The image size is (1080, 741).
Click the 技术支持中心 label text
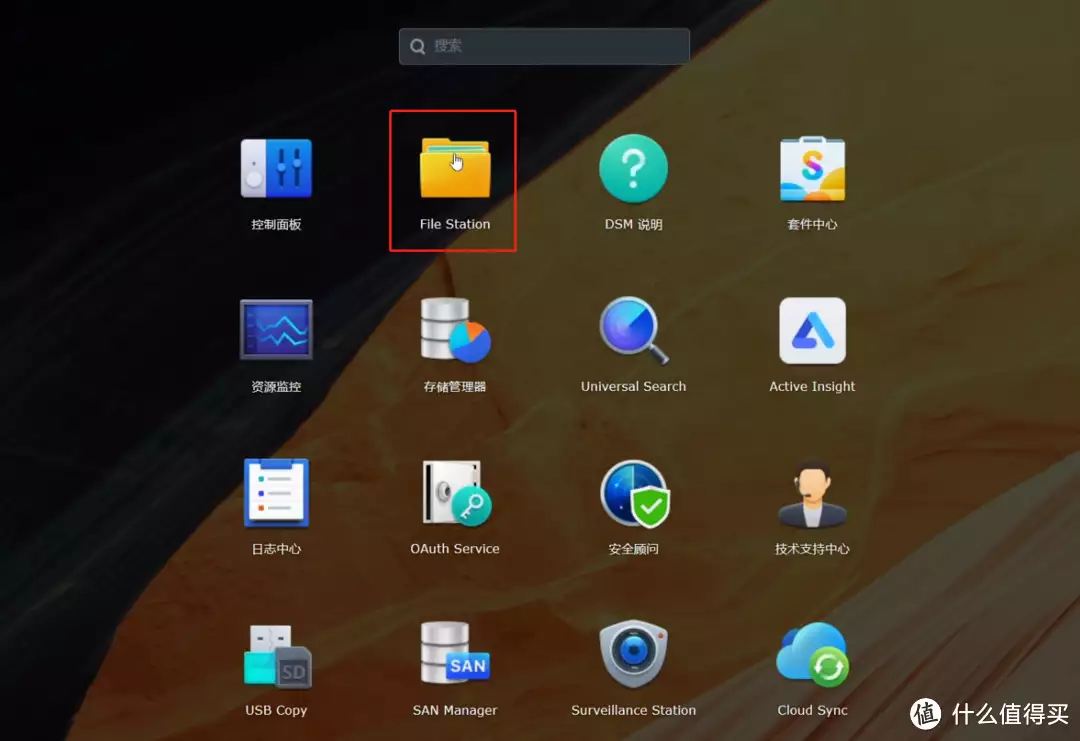[x=813, y=550]
